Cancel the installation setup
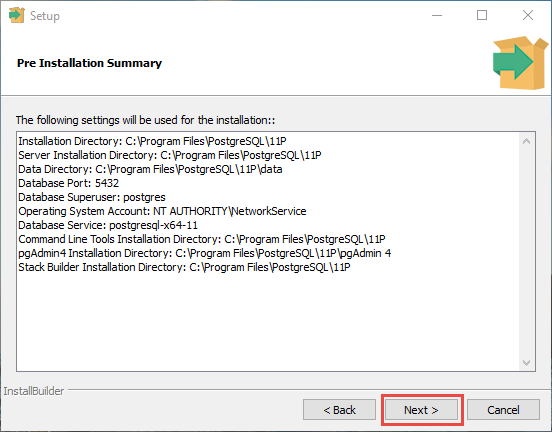Screen dimensions: 552x432 tap(503, 410)
